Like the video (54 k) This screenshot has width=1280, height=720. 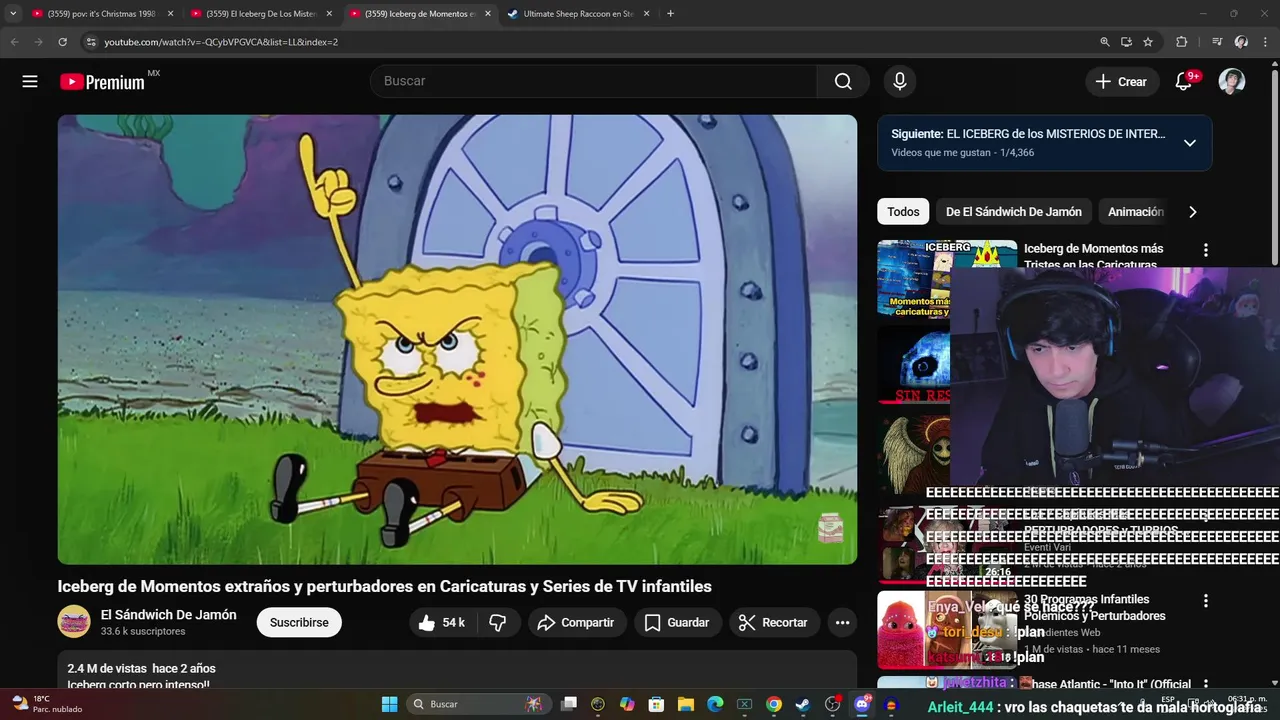[x=441, y=623]
